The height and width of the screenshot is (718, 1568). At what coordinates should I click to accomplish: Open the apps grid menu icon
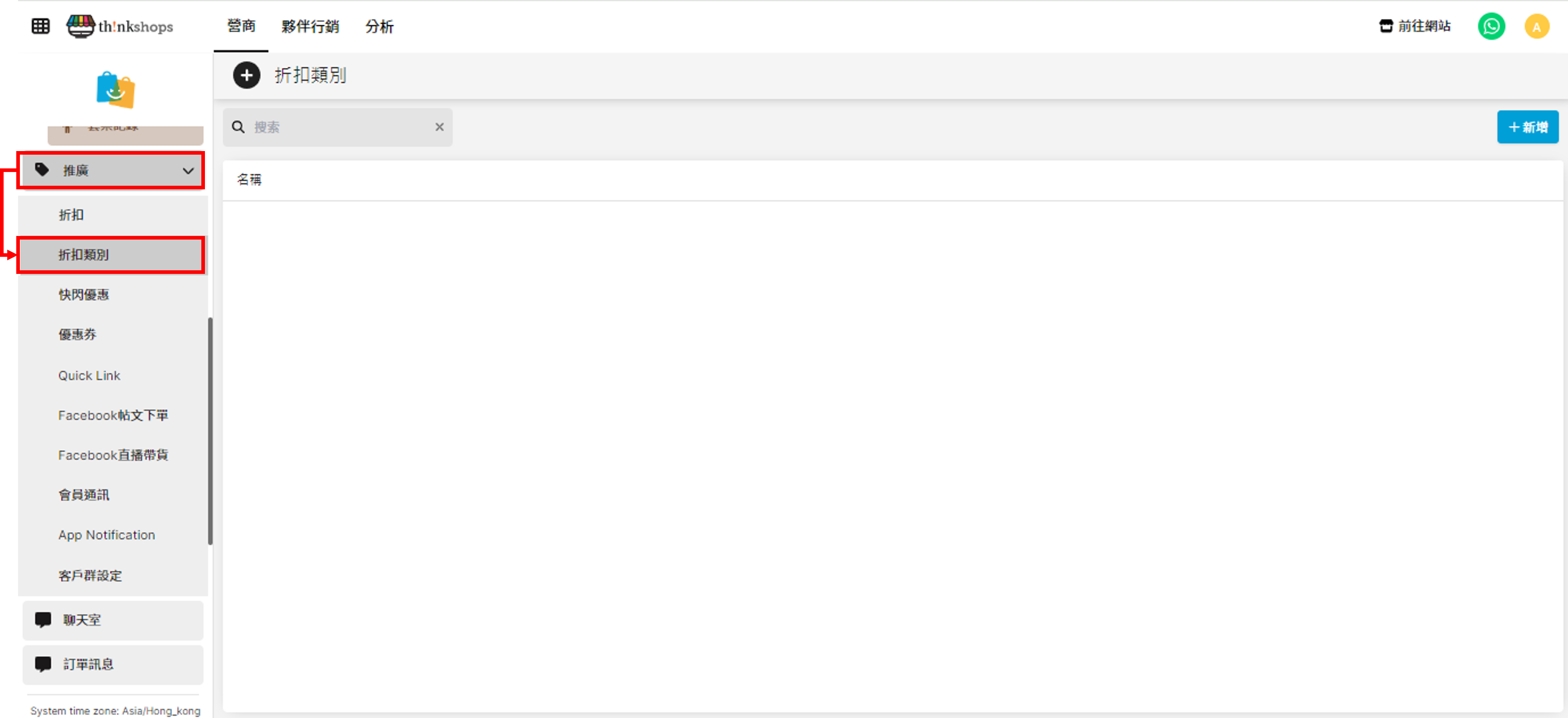click(40, 26)
